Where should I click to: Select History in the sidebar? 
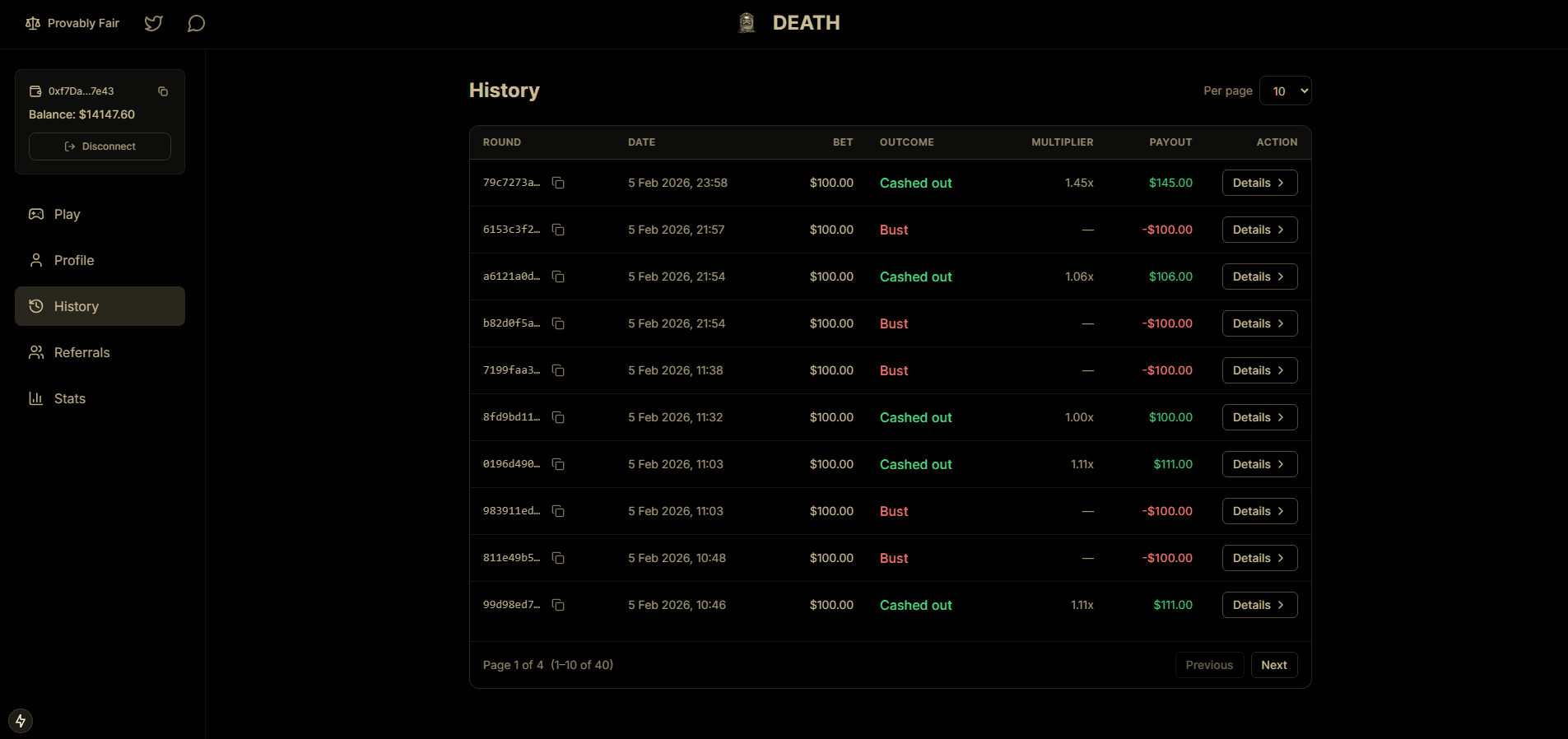100,306
